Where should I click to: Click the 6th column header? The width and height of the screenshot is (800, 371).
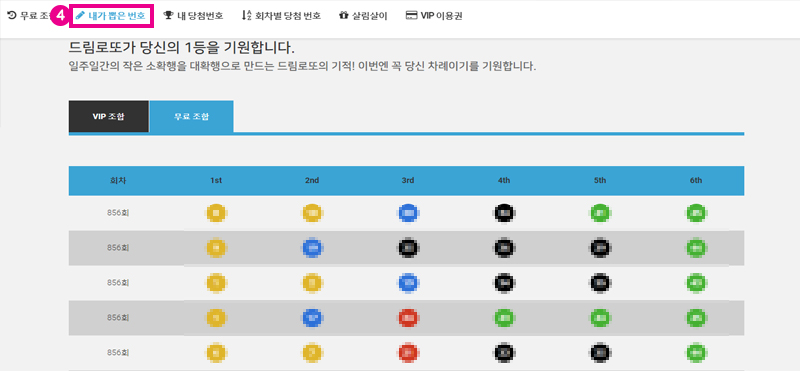[696, 180]
